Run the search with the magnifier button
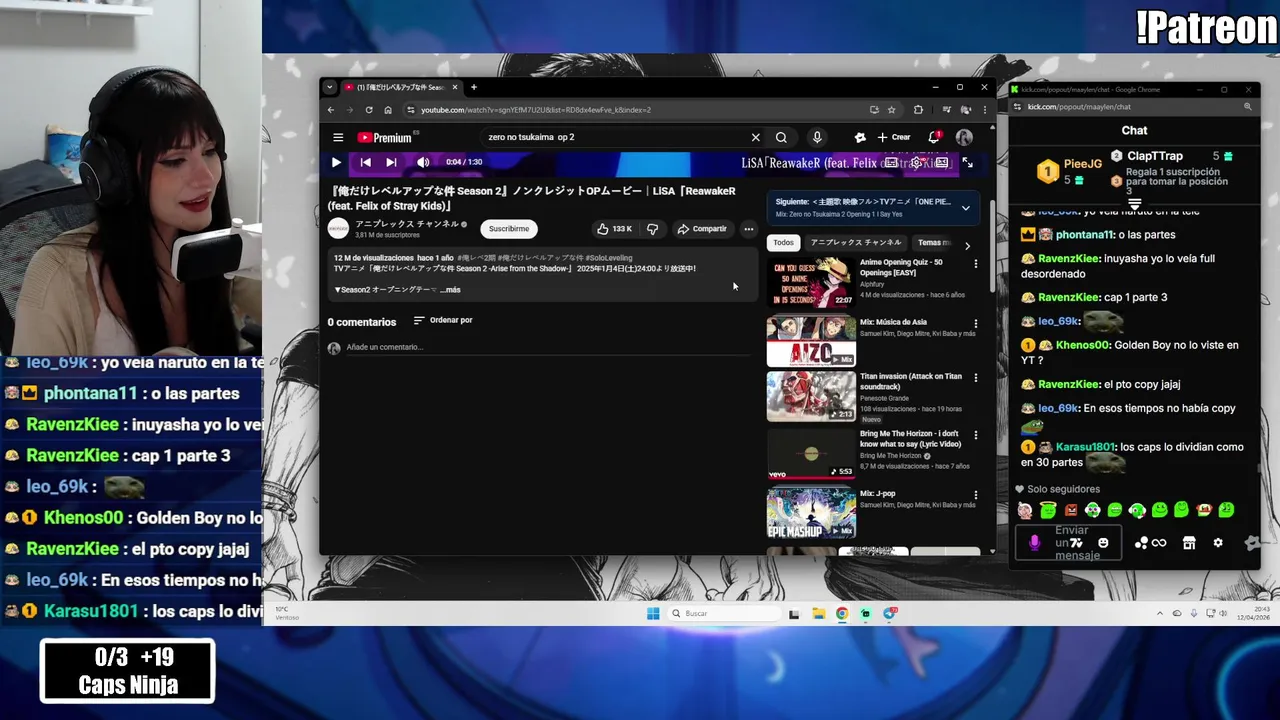This screenshot has width=1280, height=720. click(x=781, y=138)
